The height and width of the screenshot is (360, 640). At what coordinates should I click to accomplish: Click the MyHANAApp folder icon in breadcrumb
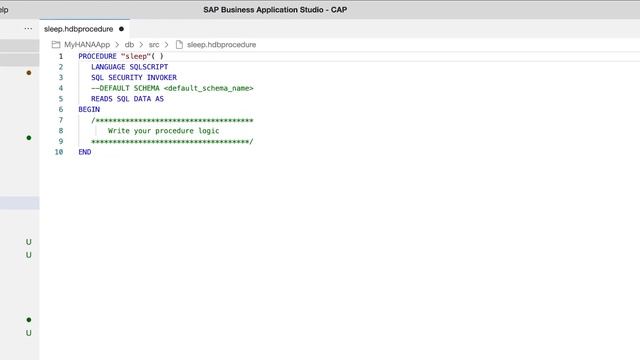click(x=56, y=44)
